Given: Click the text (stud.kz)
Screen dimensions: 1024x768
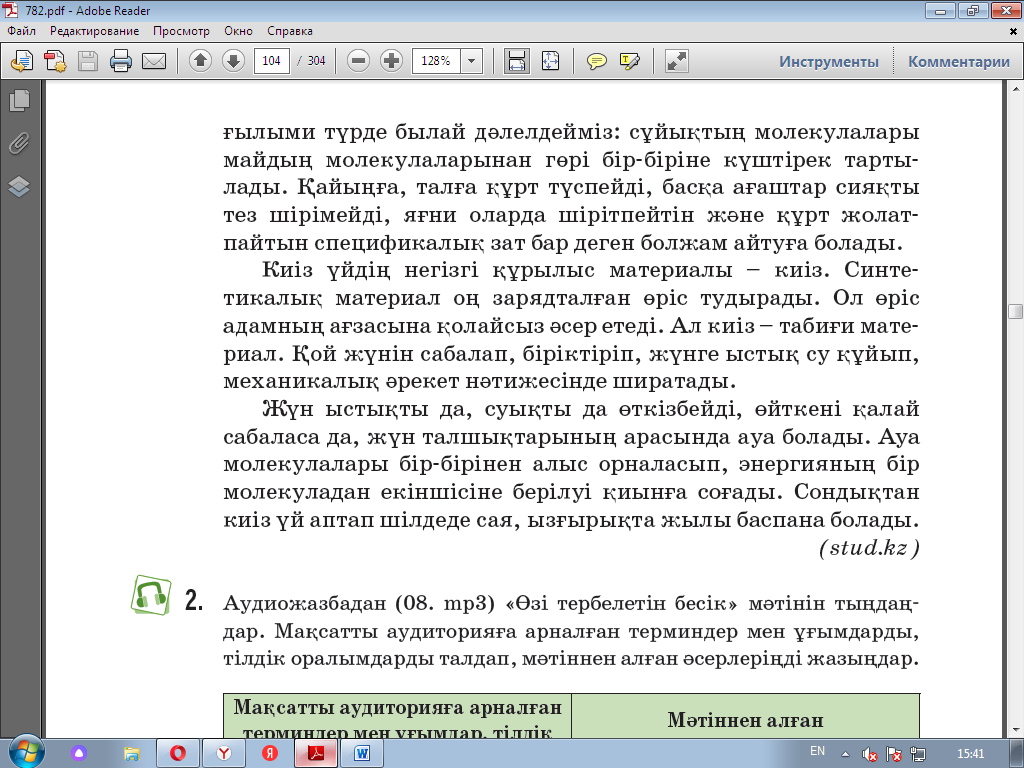Looking at the screenshot, I should (869, 547).
